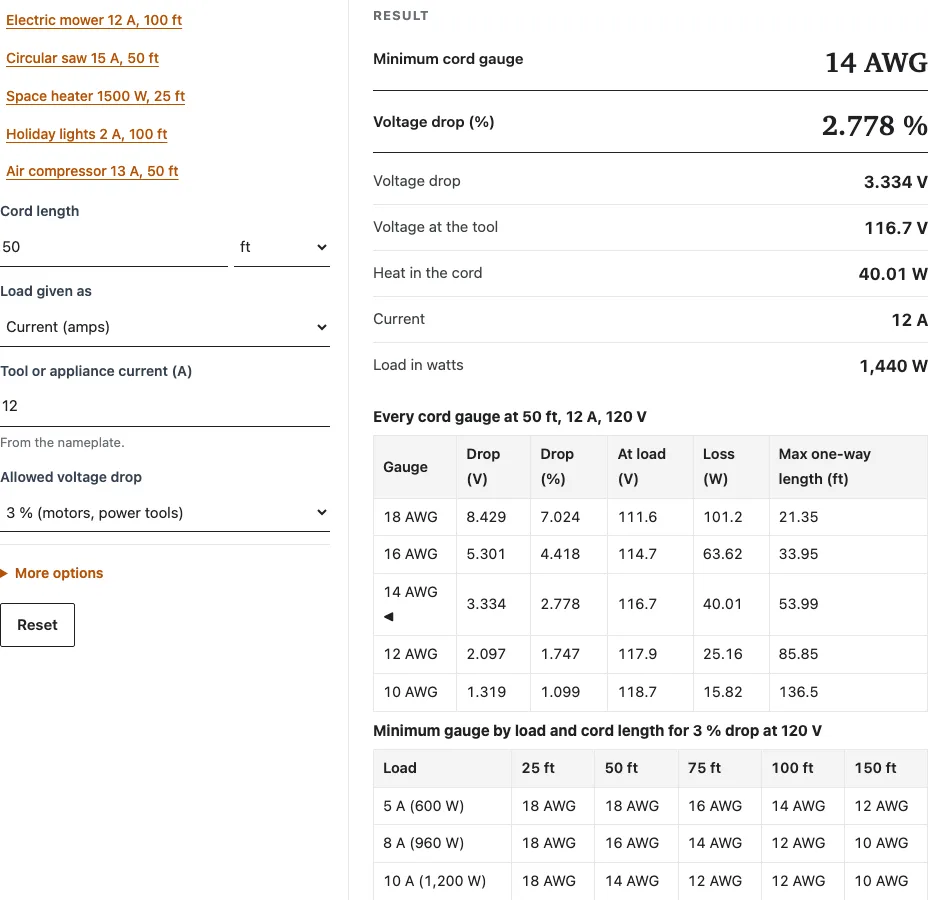Click the 'From the nameplate.' hint text

pyautogui.click(x=62, y=443)
